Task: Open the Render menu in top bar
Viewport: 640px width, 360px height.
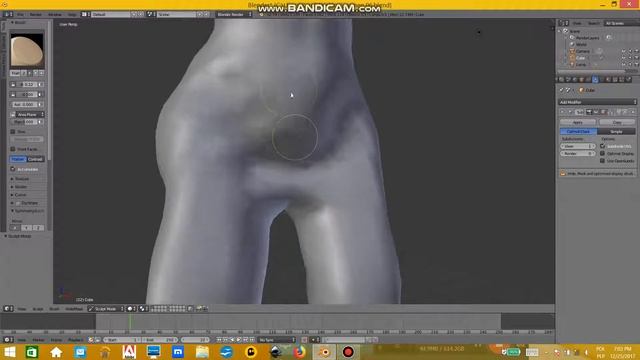Action: (x=36, y=14)
